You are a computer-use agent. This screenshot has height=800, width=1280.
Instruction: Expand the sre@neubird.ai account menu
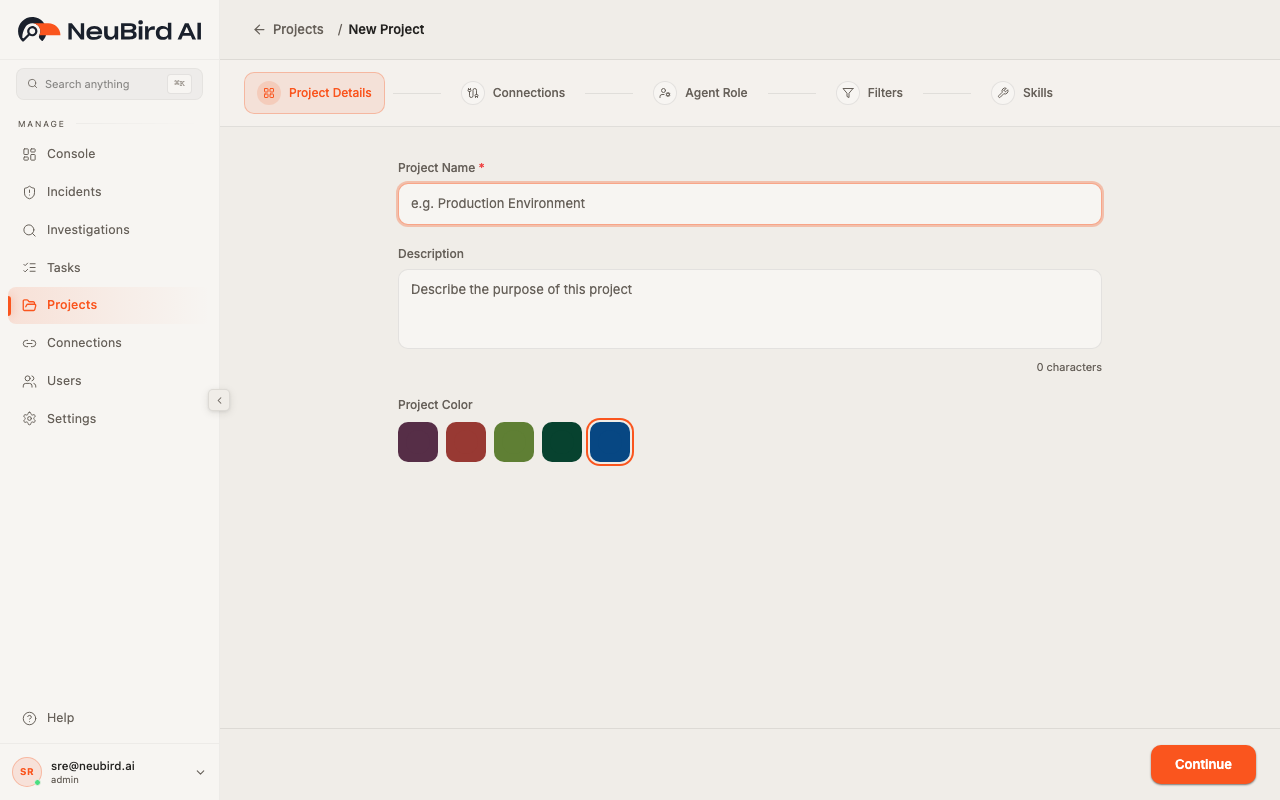click(200, 771)
